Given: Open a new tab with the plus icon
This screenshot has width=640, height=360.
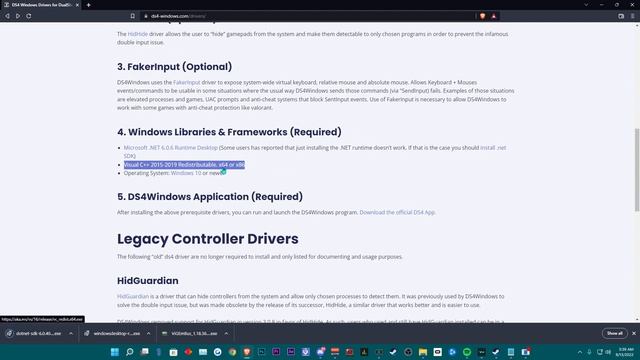Looking at the screenshot, I should 89,5.
